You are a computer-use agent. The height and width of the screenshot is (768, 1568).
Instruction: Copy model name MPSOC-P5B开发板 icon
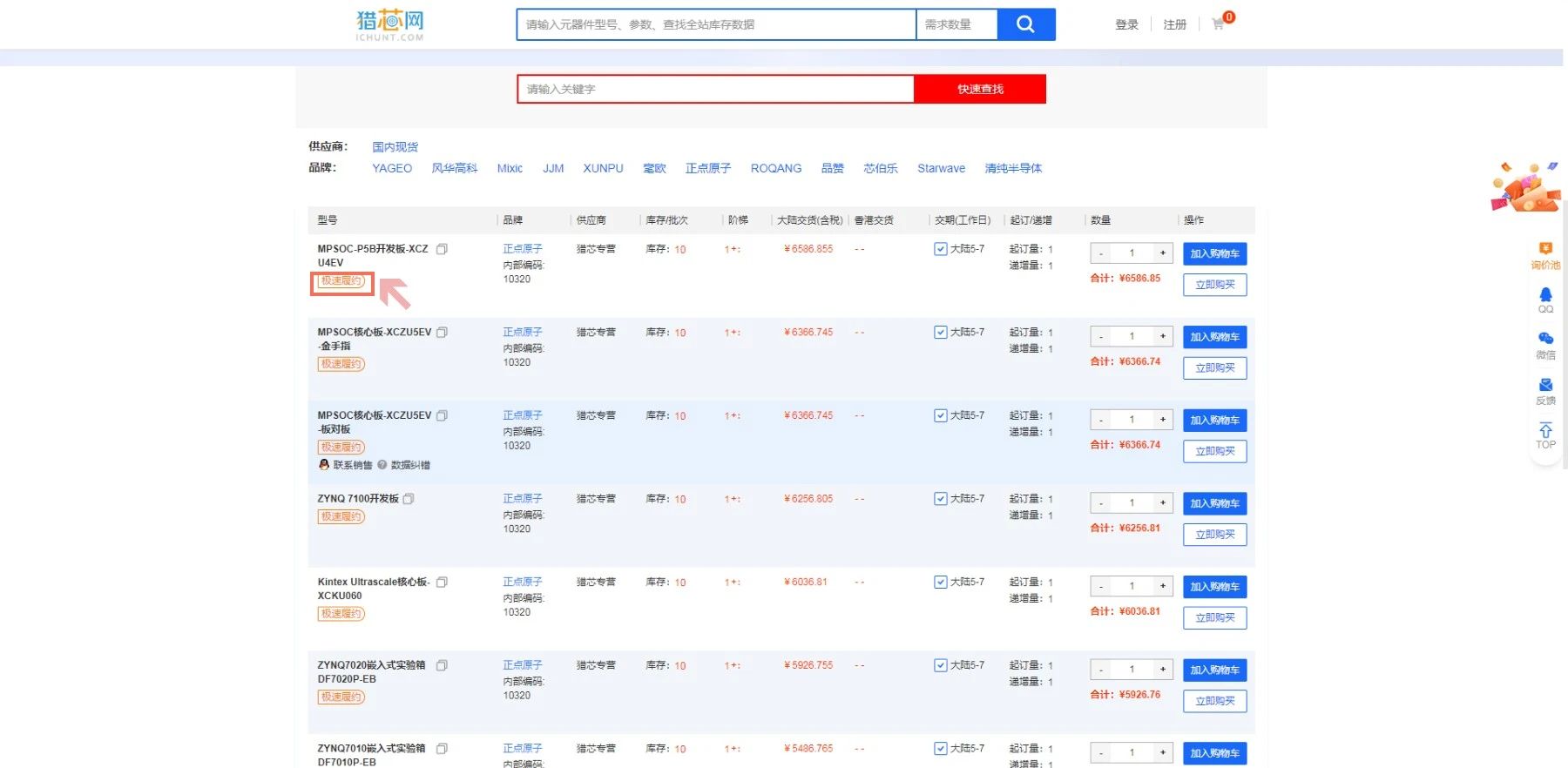(442, 249)
